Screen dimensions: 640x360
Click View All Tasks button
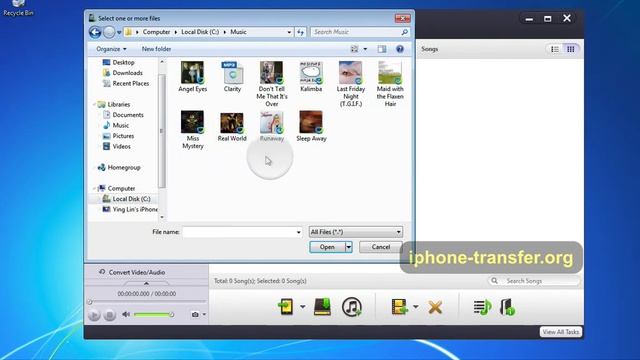pos(561,332)
